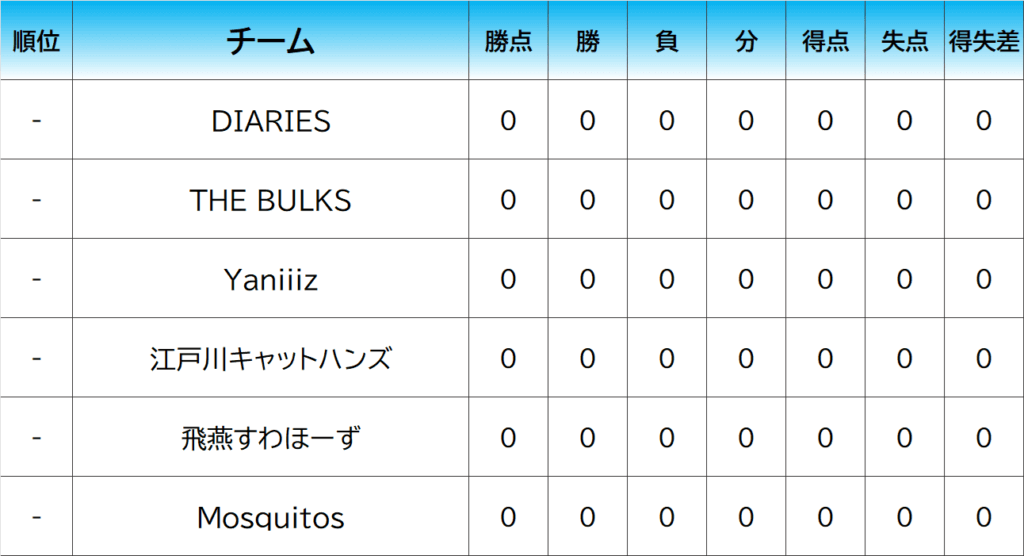Select the DIARIES team name
This screenshot has width=1024, height=556.
point(270,121)
